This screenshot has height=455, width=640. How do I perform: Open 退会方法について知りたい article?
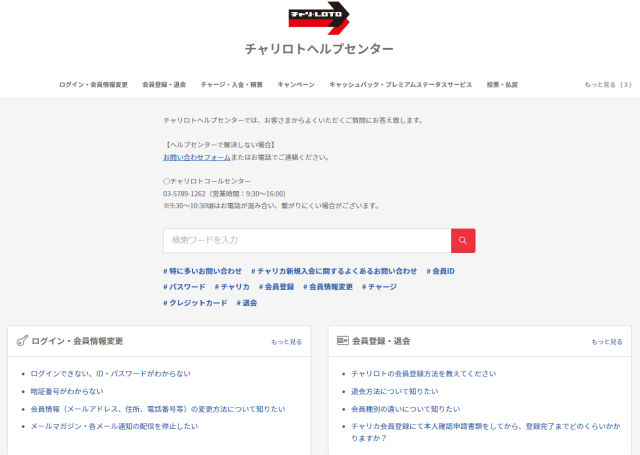[x=395, y=391]
